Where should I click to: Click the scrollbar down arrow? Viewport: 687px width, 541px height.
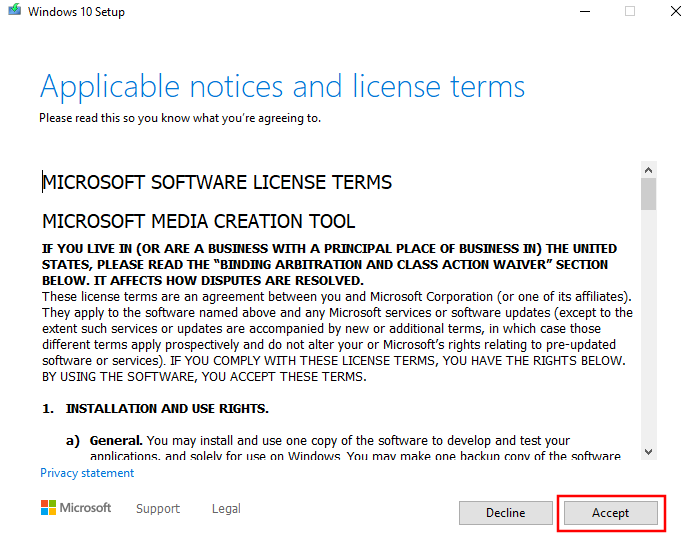pyautogui.click(x=648, y=451)
